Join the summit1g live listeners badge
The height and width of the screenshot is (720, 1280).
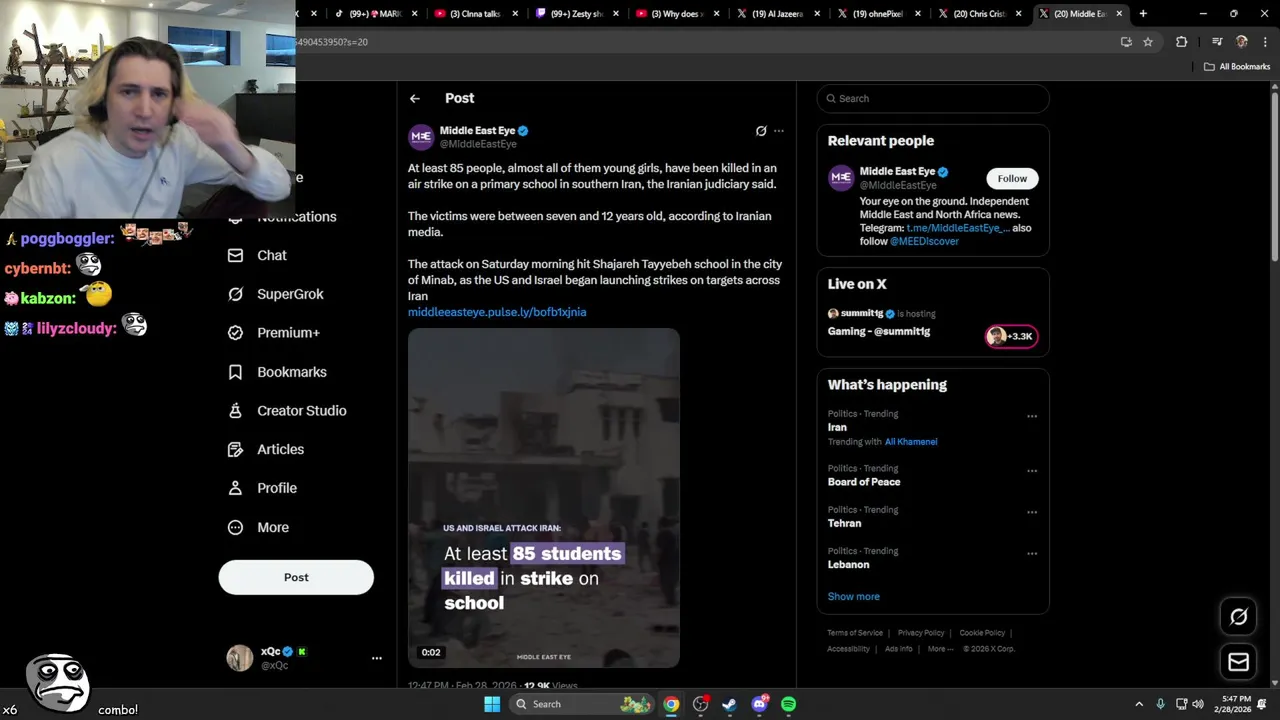click(x=1011, y=336)
